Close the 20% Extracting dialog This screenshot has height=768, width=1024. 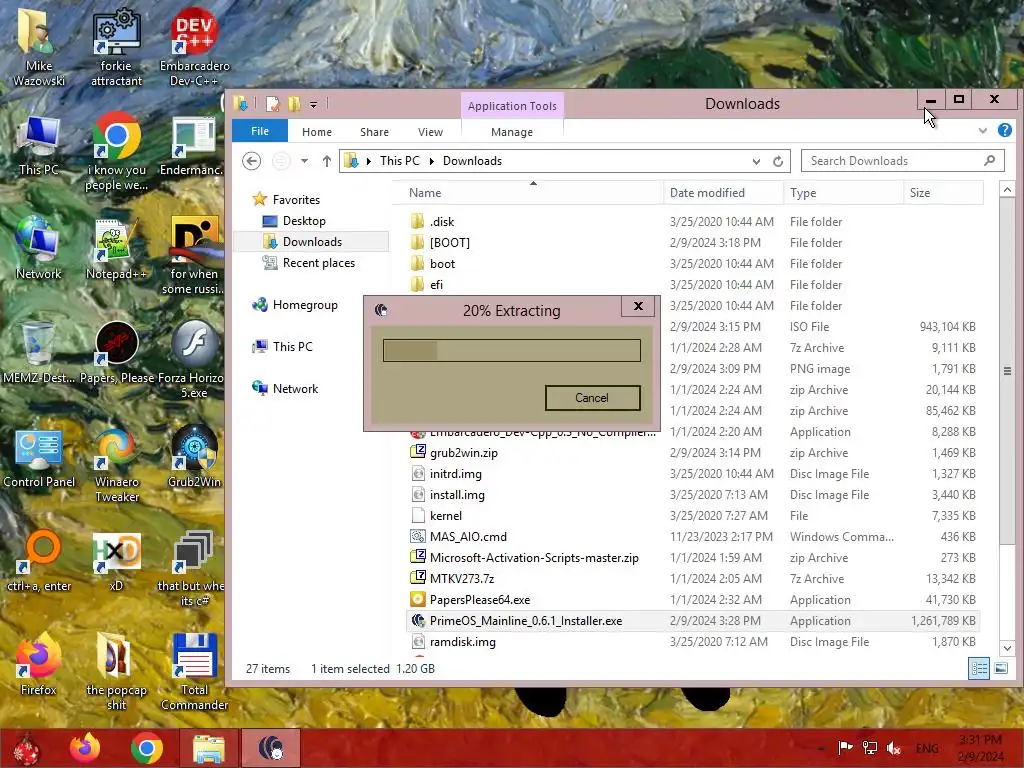[x=638, y=306]
